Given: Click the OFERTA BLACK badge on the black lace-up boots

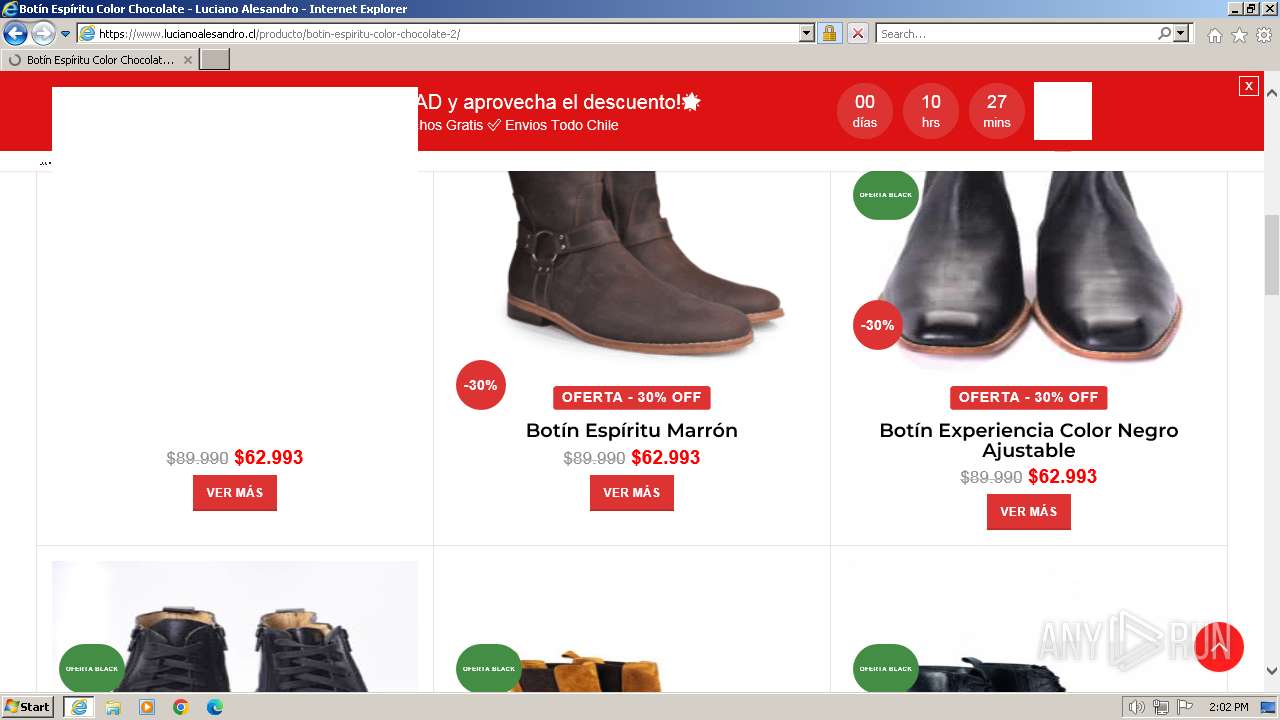Looking at the screenshot, I should pos(92,668).
